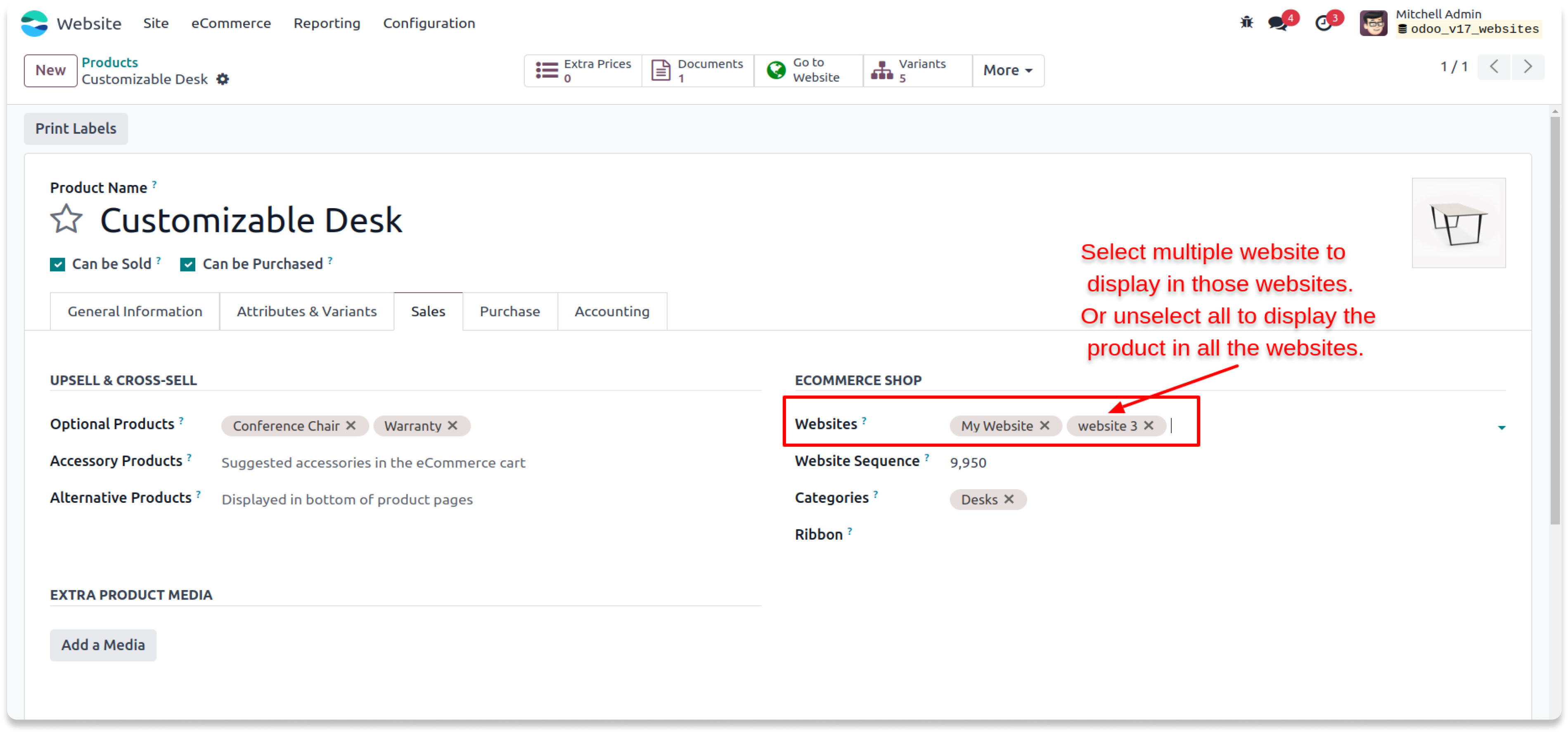The height and width of the screenshot is (732, 1568).
Task: Click the gear icon beside Customizable Desk
Action: 223,79
